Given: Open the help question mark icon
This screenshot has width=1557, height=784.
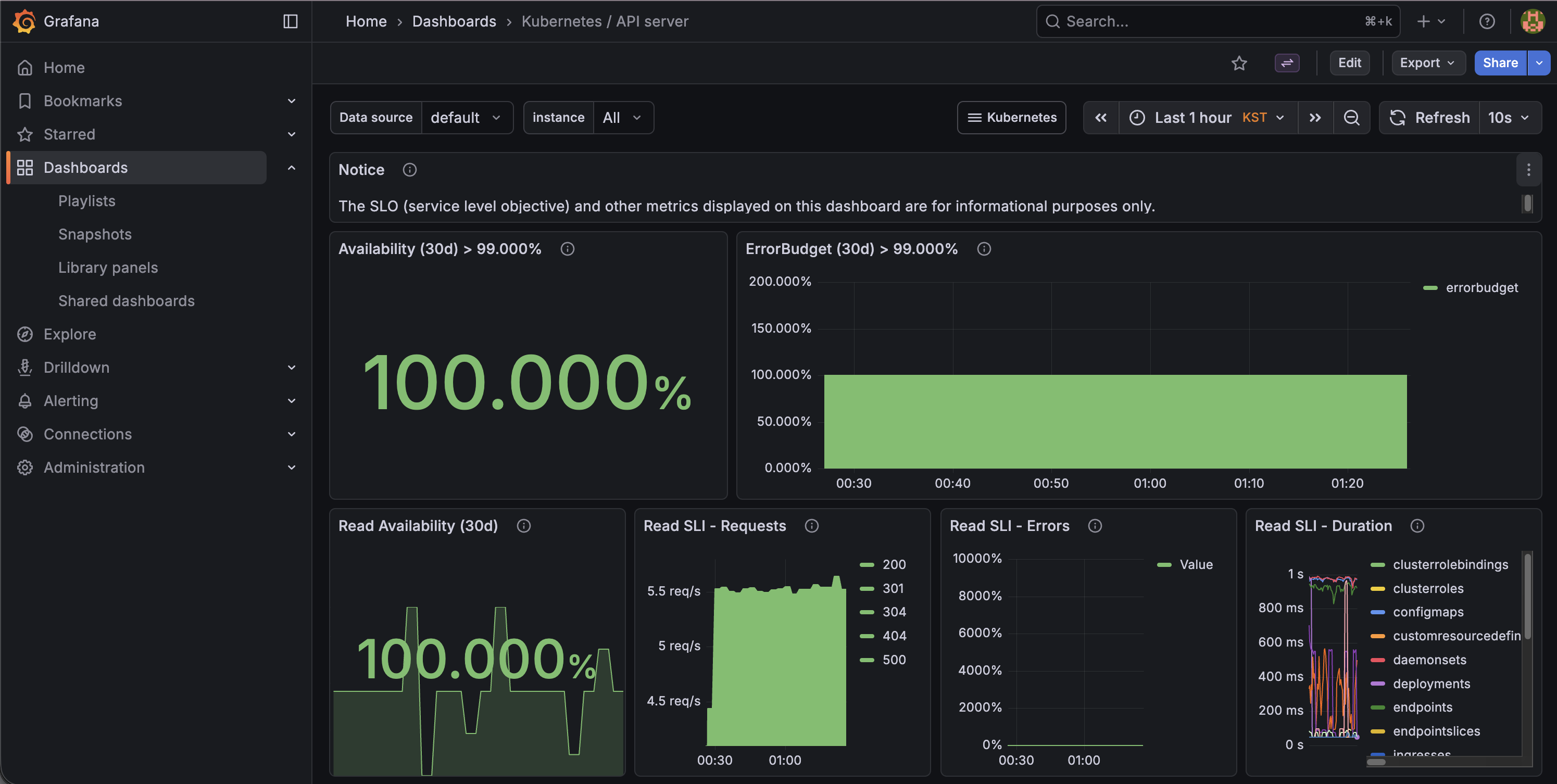Looking at the screenshot, I should [1486, 21].
